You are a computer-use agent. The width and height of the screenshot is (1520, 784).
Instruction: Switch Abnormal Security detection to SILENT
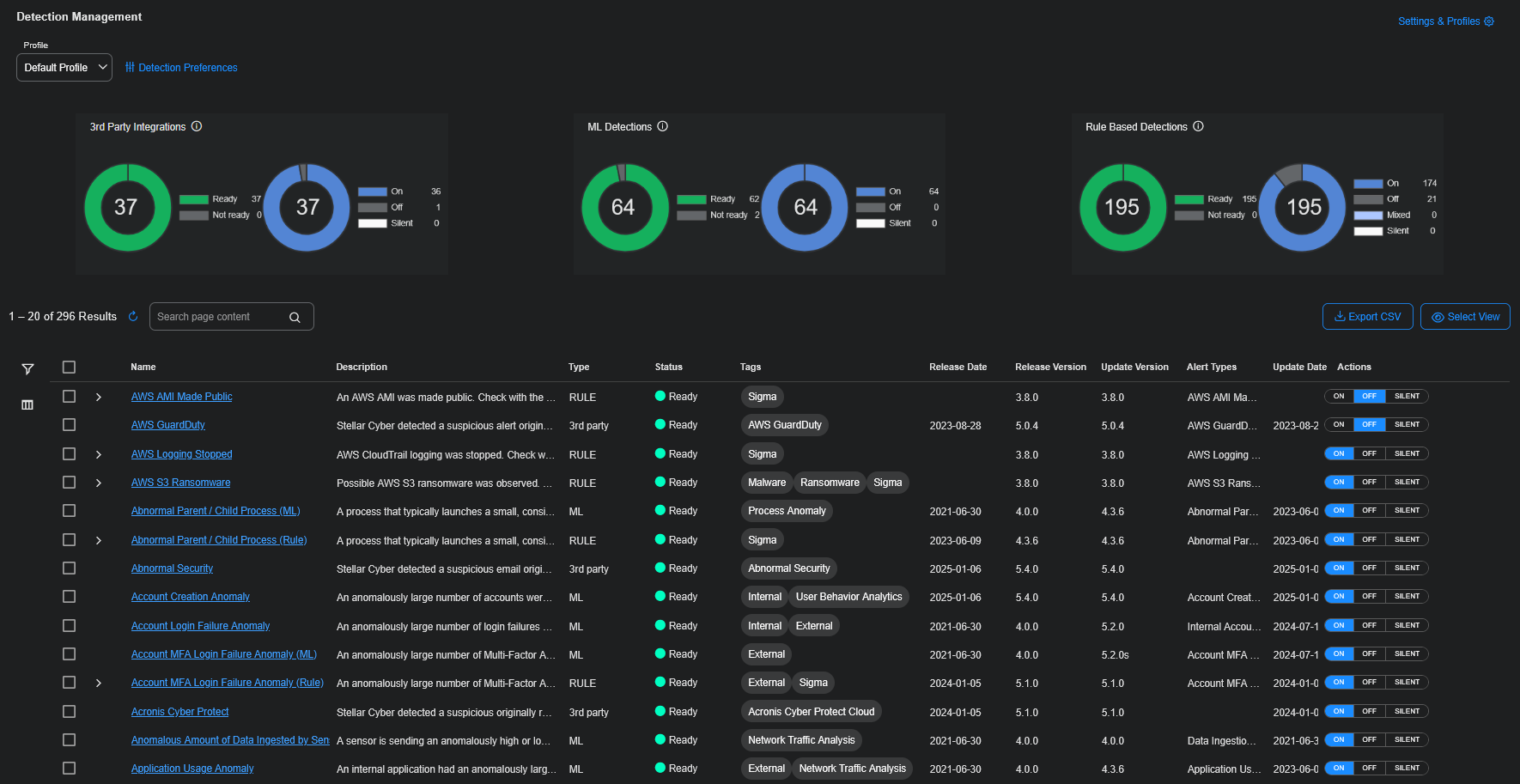click(x=1407, y=568)
